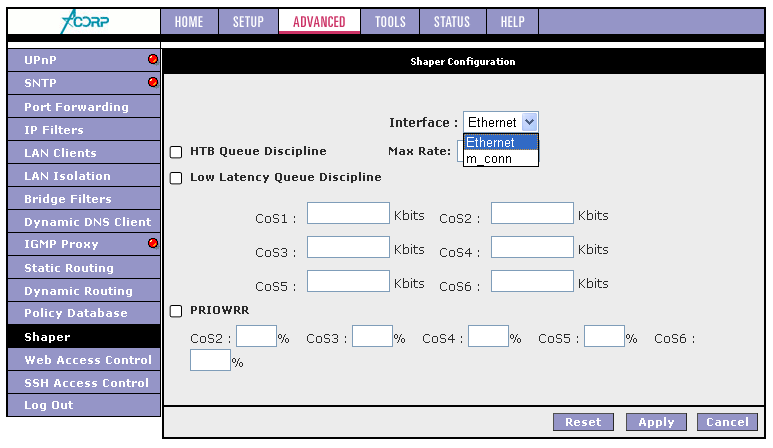Click the CoS1 Kbits input field
The height and width of the screenshot is (448, 773).
[x=348, y=213]
